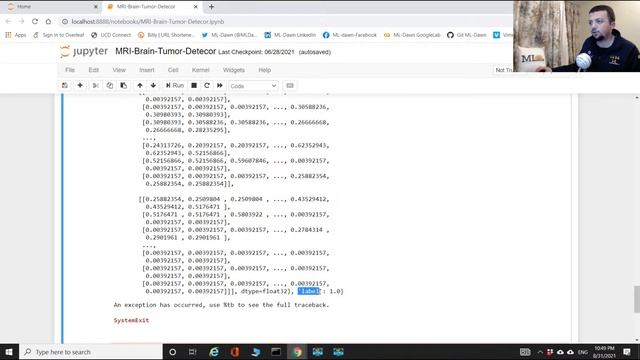
Task: Click the Windows taskbar search box
Action: 91,352
